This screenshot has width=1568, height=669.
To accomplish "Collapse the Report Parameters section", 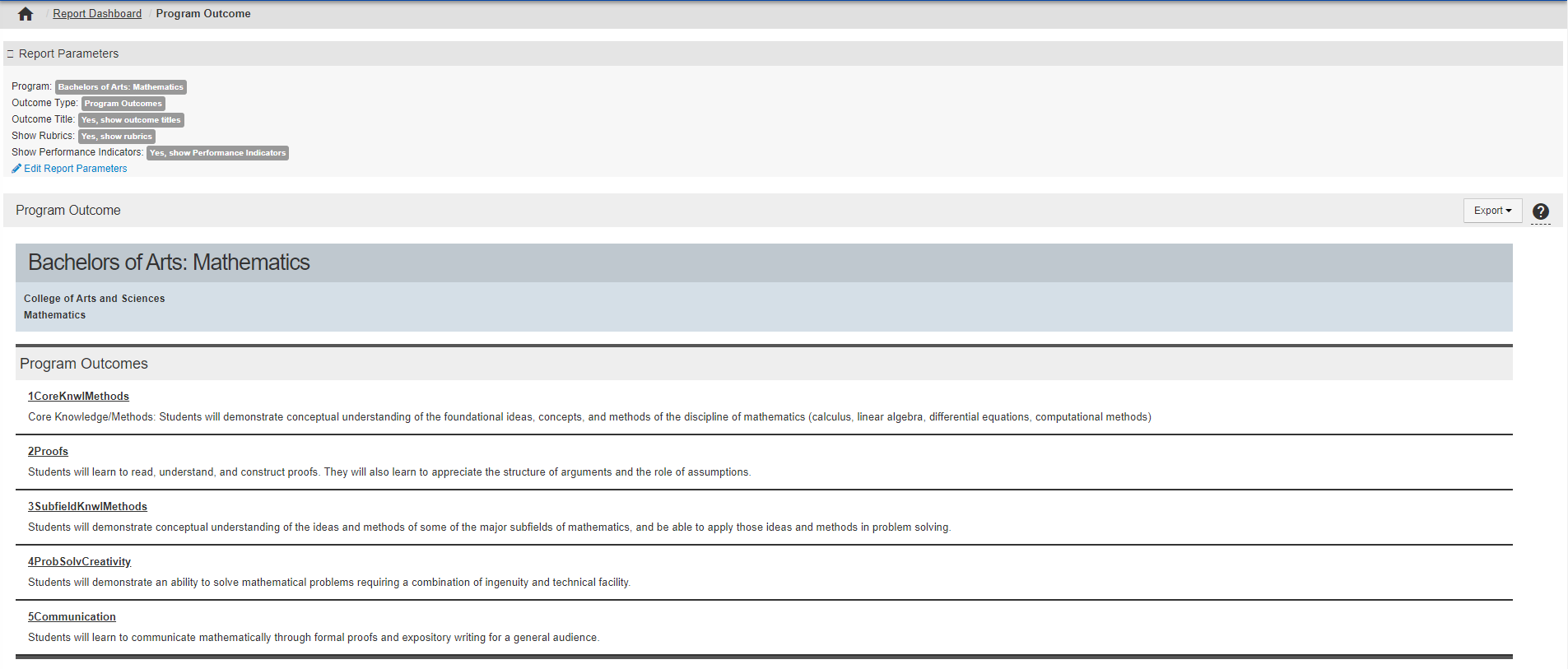I will [x=11, y=54].
